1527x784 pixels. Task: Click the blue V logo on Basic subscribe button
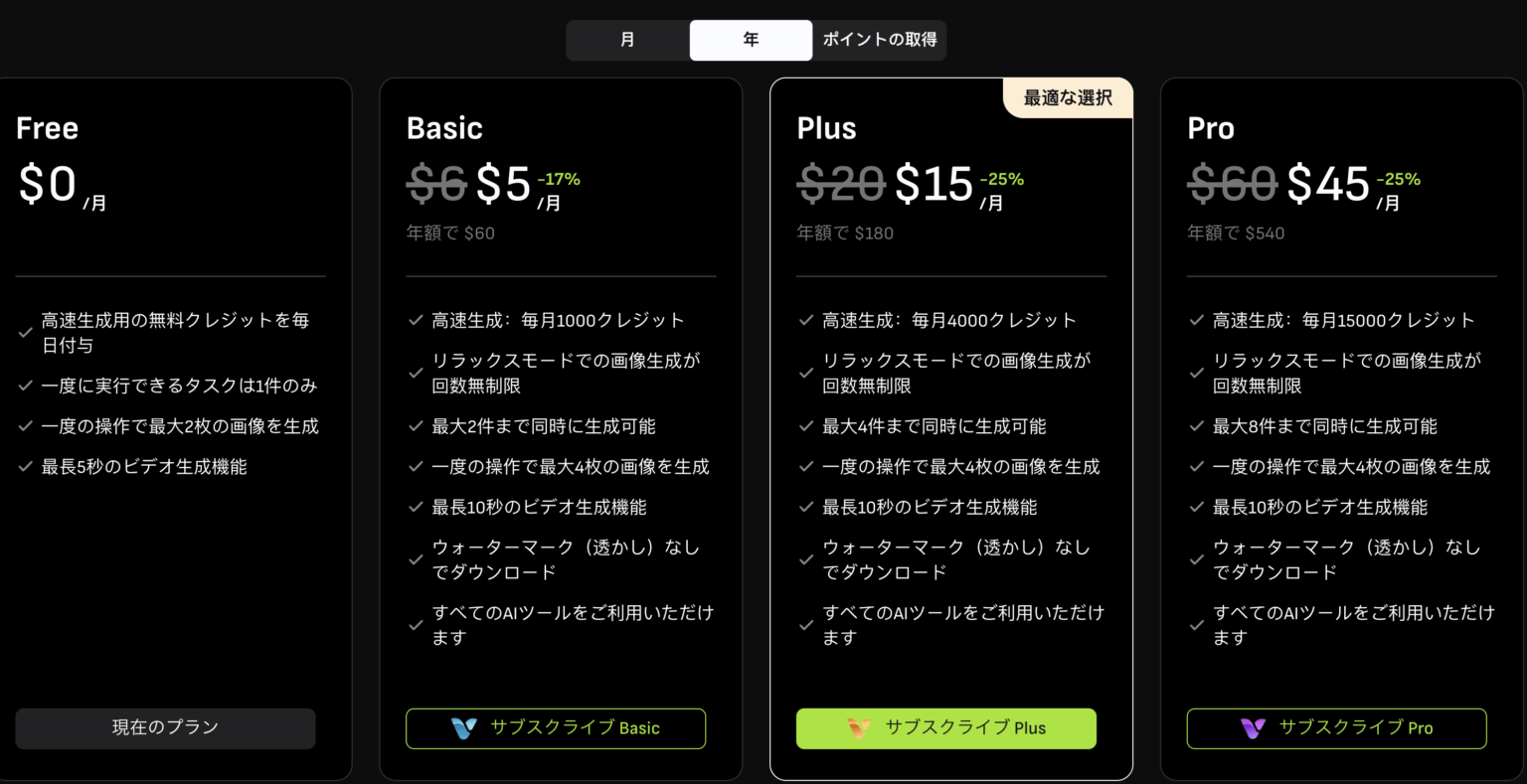click(464, 728)
